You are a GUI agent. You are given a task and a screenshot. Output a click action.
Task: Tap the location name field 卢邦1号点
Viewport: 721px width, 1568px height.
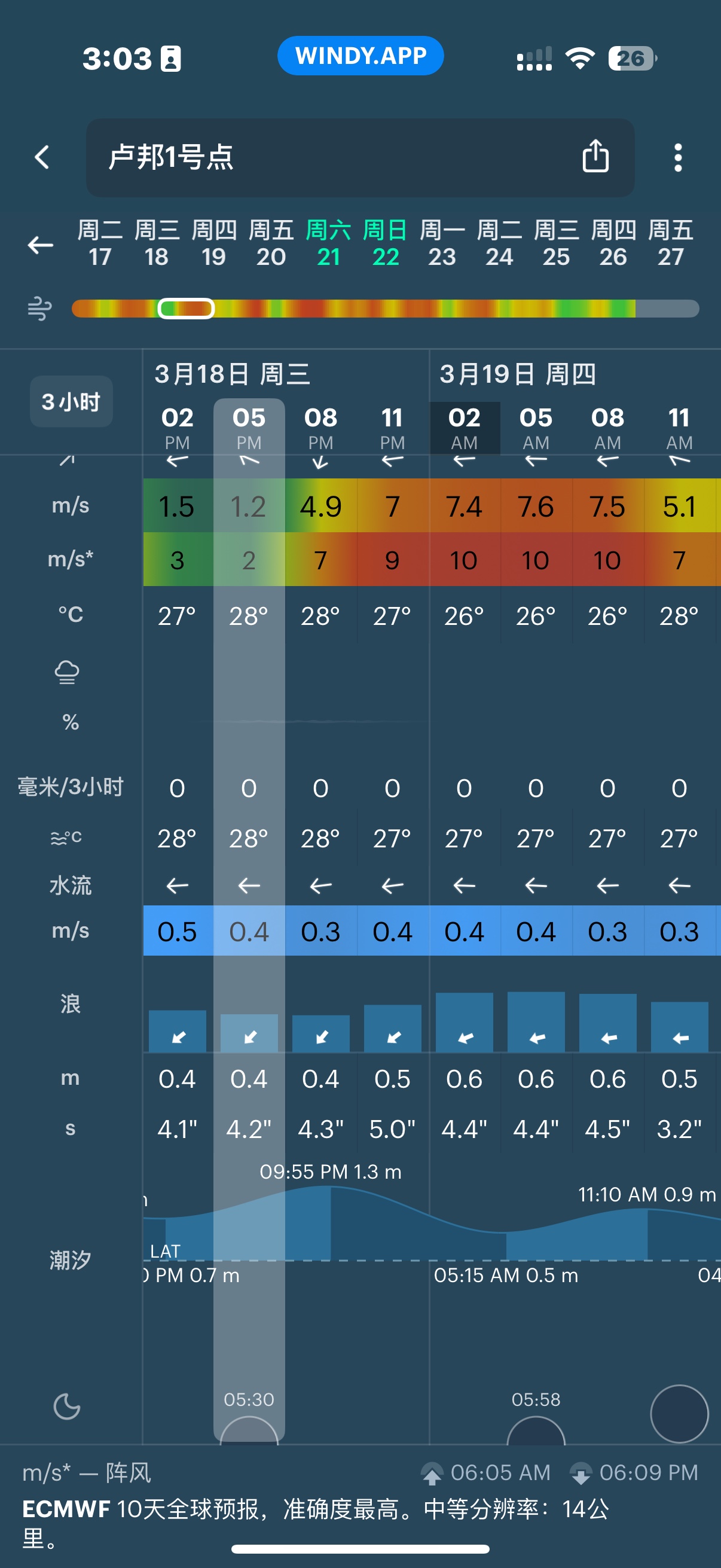click(329, 158)
